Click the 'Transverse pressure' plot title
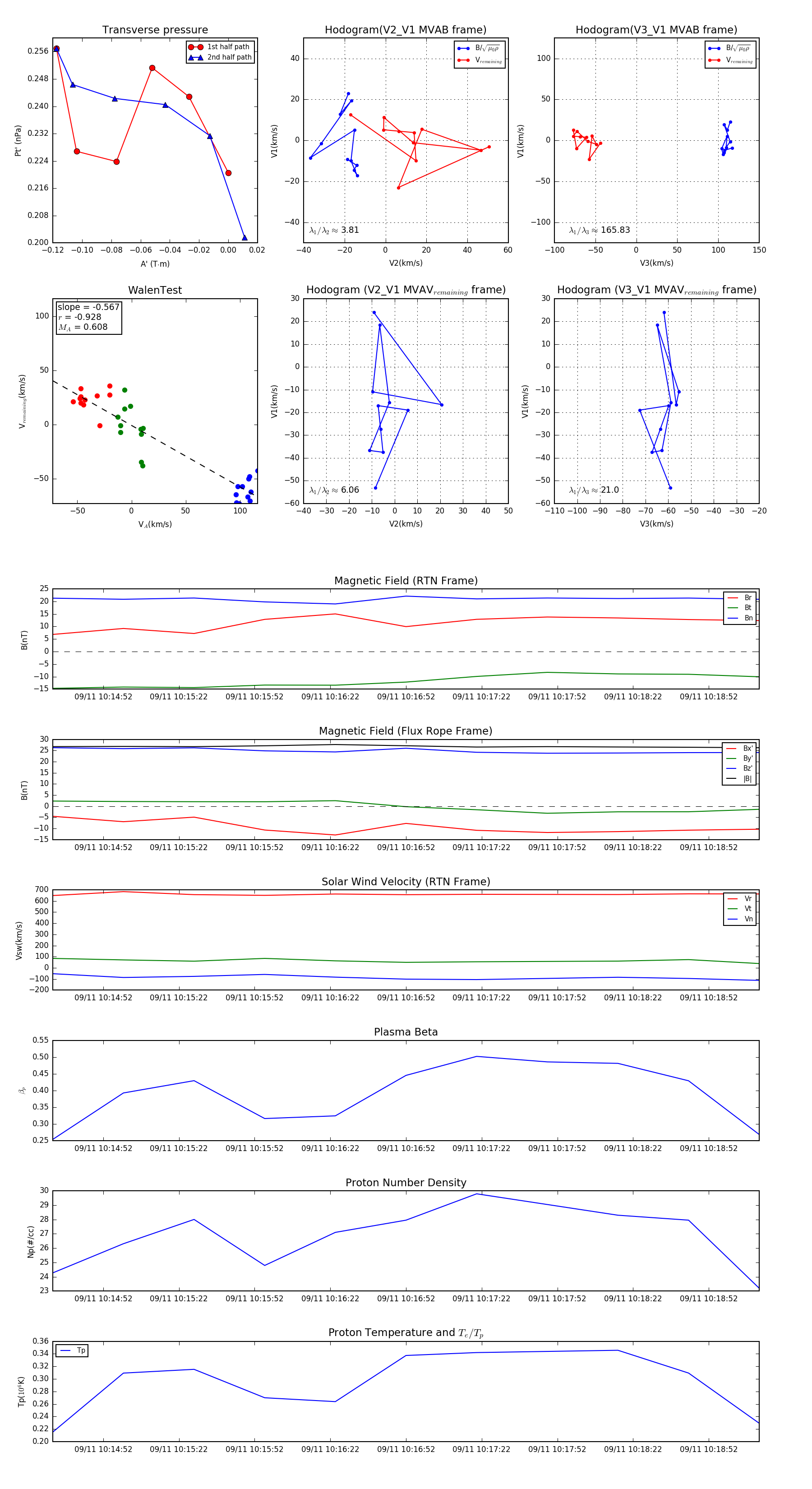 point(155,30)
